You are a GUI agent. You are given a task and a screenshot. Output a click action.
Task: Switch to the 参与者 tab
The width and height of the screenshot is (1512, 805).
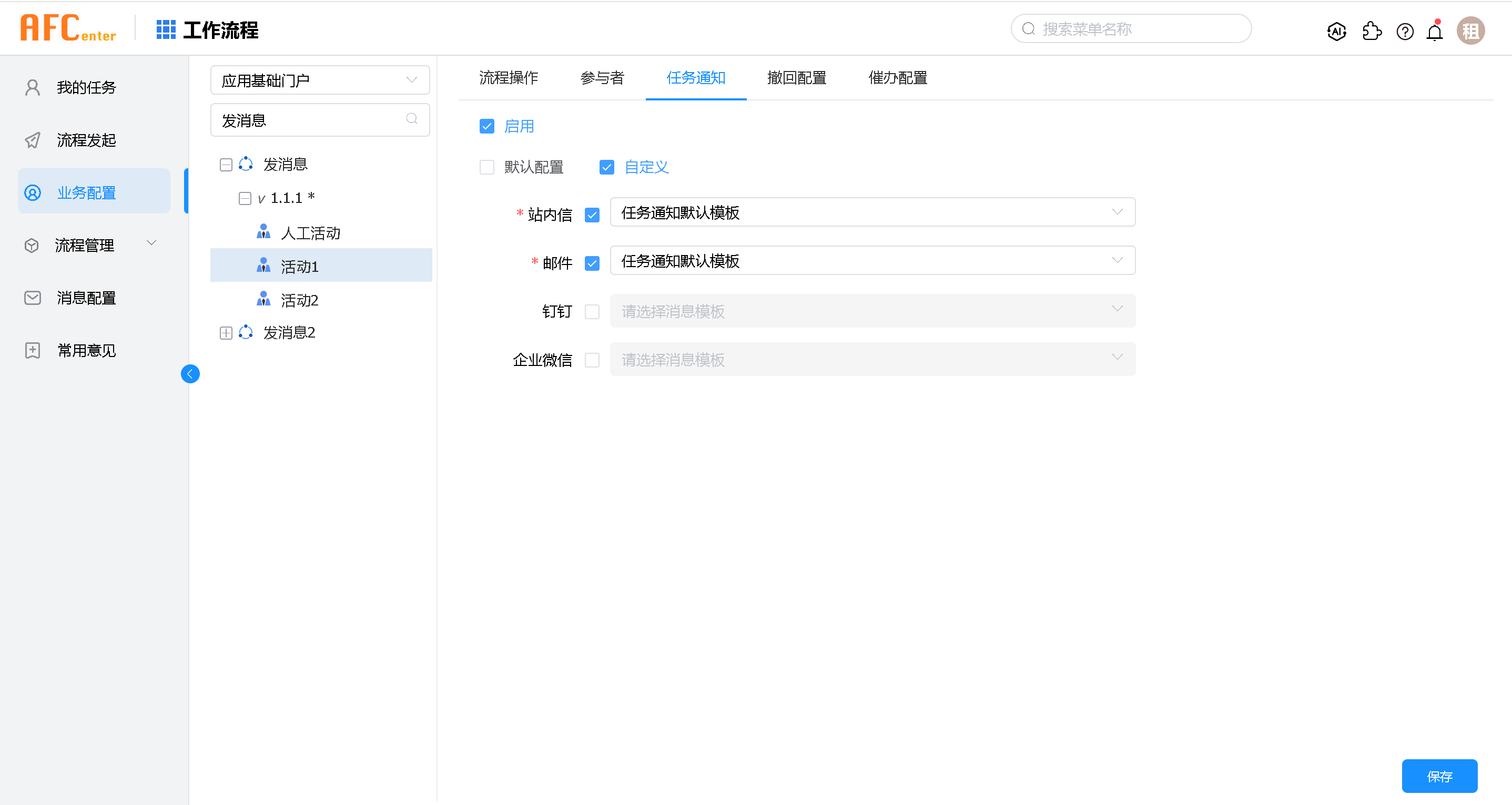click(x=602, y=77)
